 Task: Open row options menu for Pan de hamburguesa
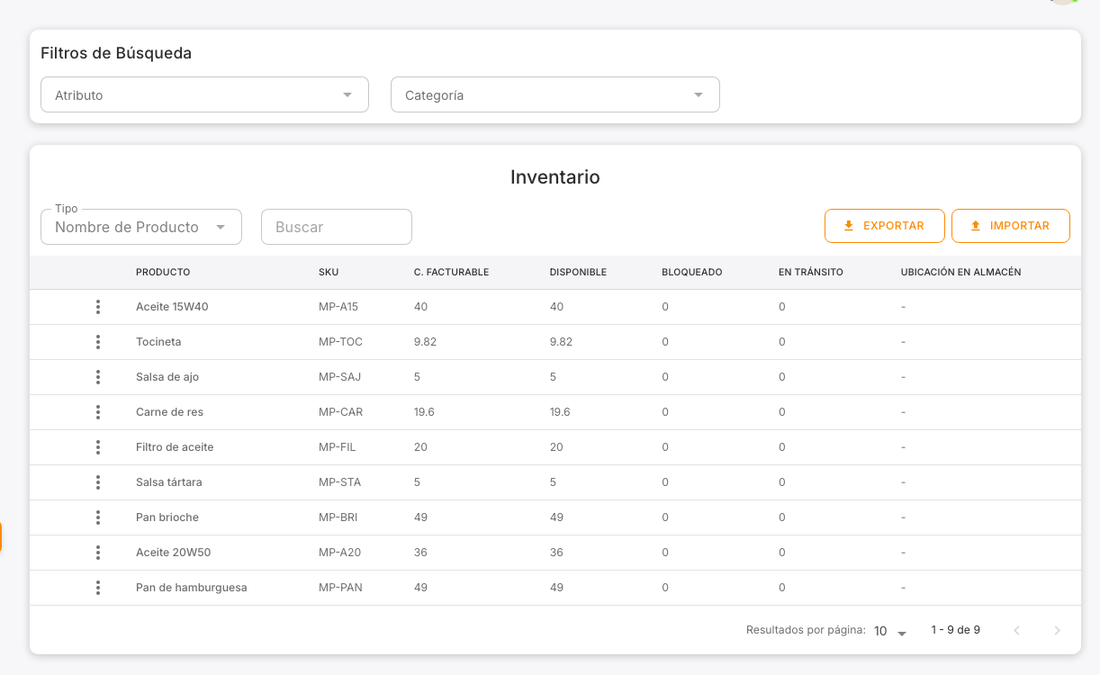(98, 587)
